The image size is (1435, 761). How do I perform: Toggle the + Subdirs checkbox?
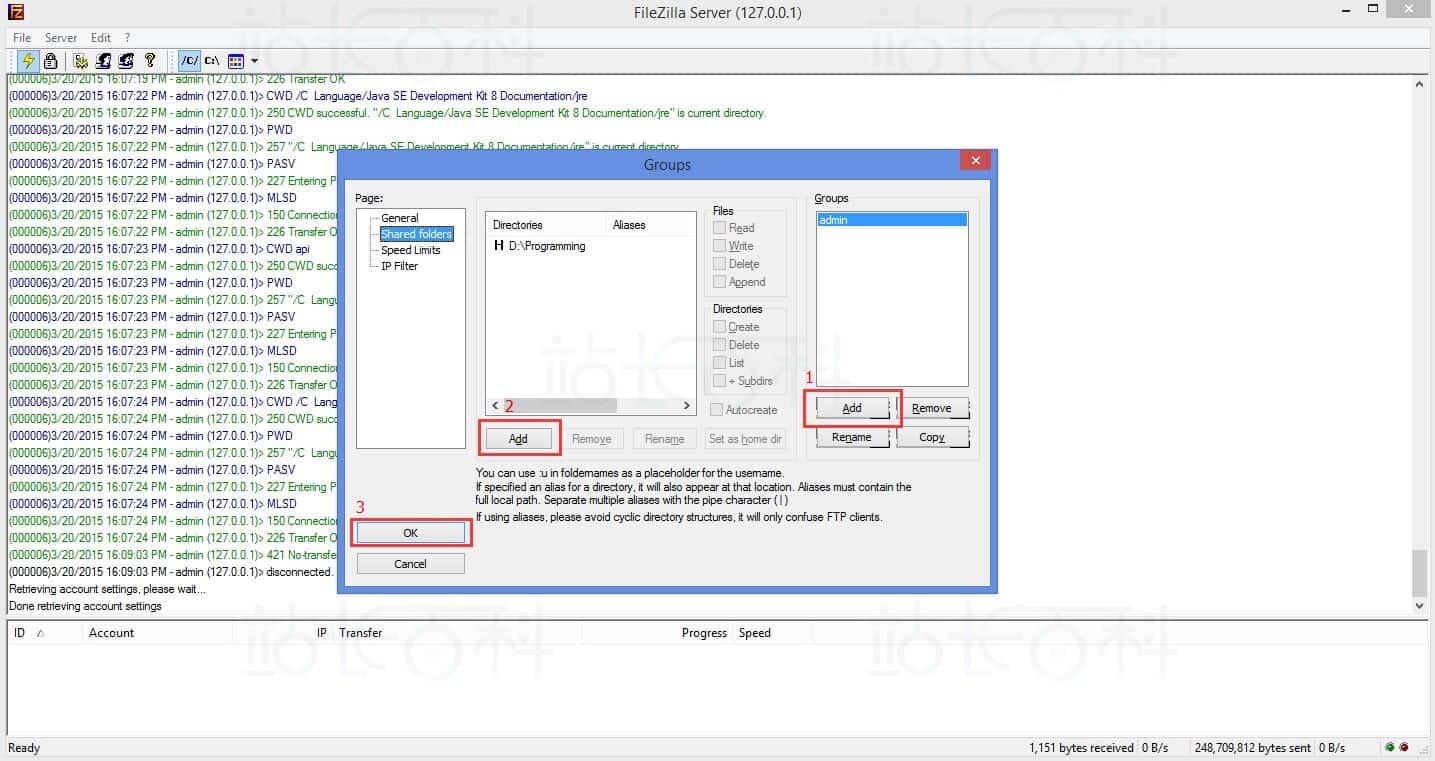(719, 381)
